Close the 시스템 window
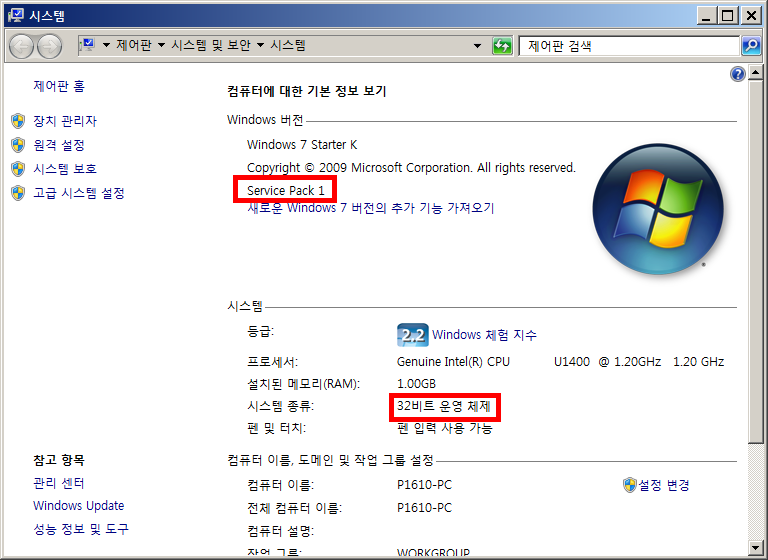The height and width of the screenshot is (560, 768). (x=751, y=16)
